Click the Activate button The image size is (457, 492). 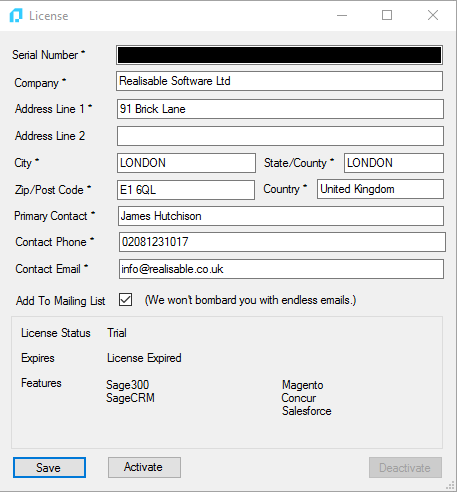pos(144,467)
